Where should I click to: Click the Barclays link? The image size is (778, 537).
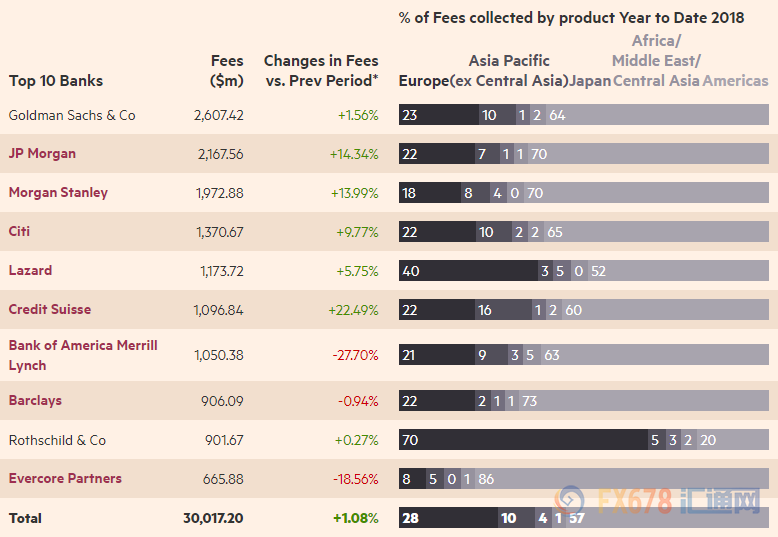(x=35, y=401)
